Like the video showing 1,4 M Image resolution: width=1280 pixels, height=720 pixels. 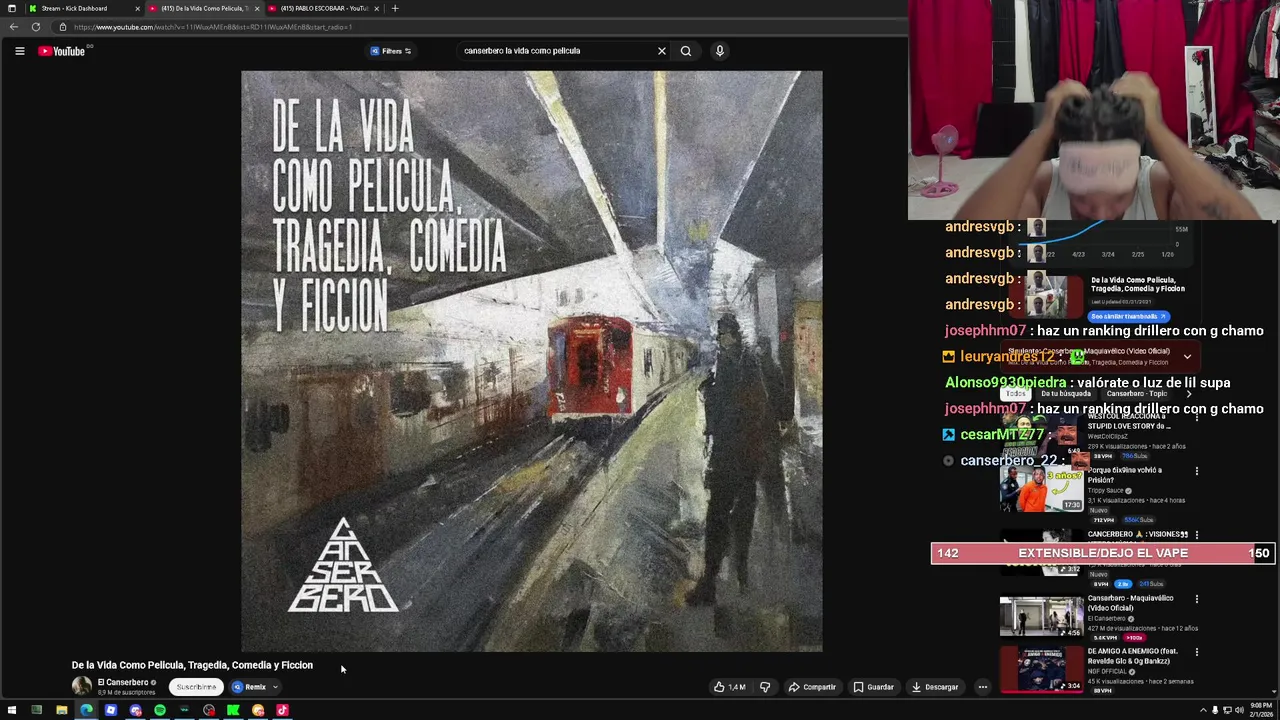(729, 687)
